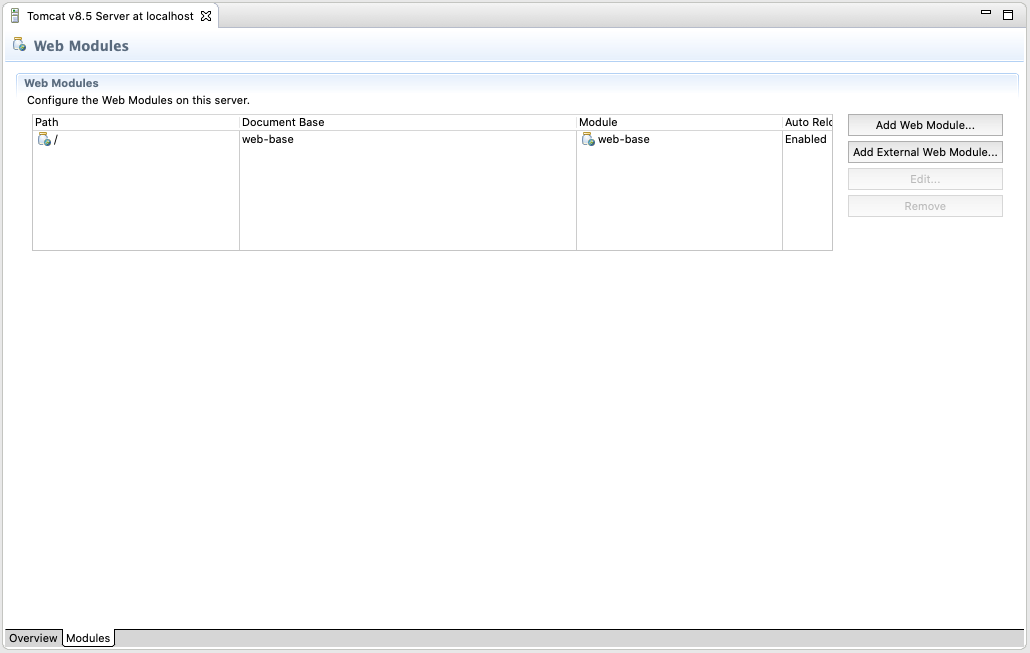
Task: Click the Edit... button
Action: point(925,179)
